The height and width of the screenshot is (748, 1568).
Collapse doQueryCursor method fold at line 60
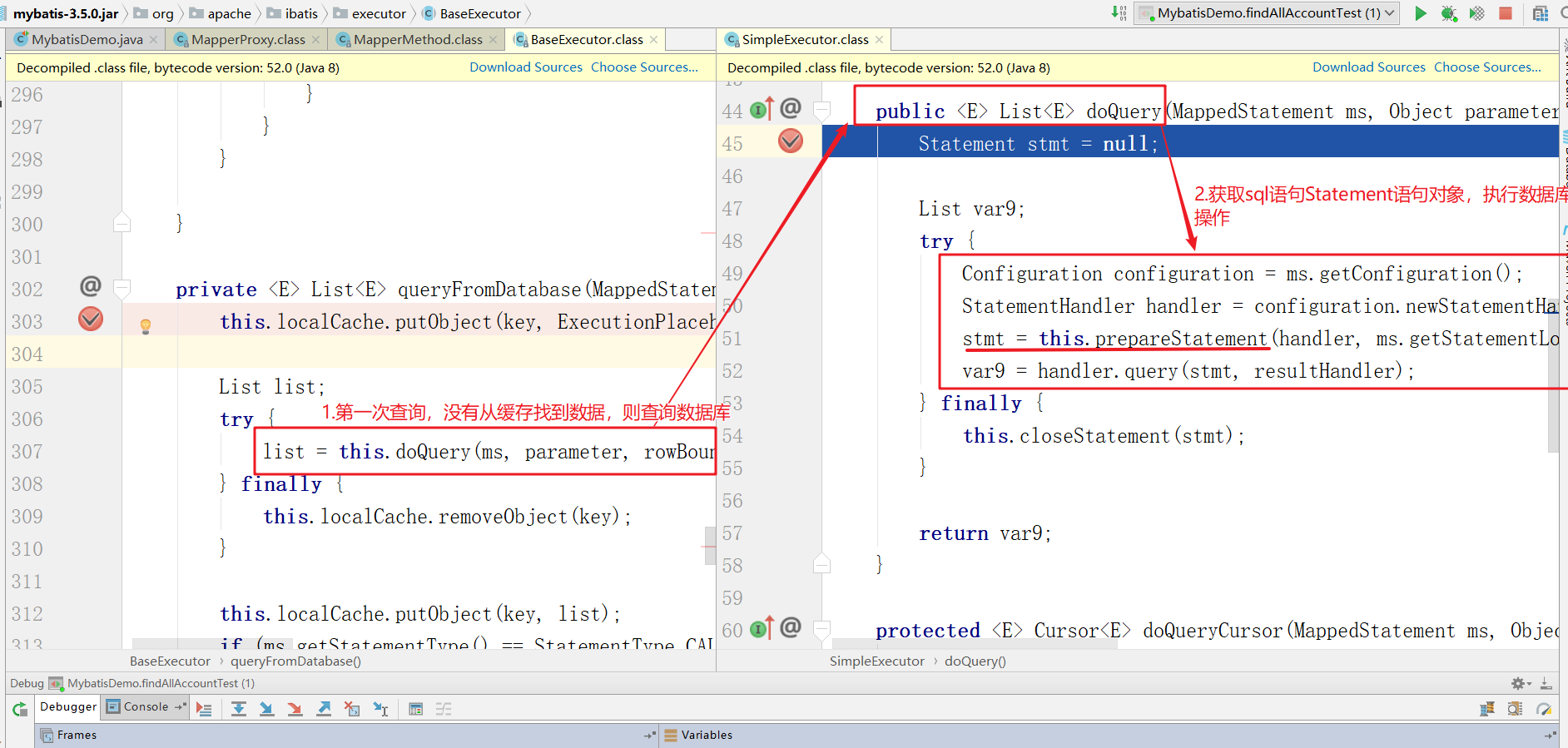tap(821, 629)
